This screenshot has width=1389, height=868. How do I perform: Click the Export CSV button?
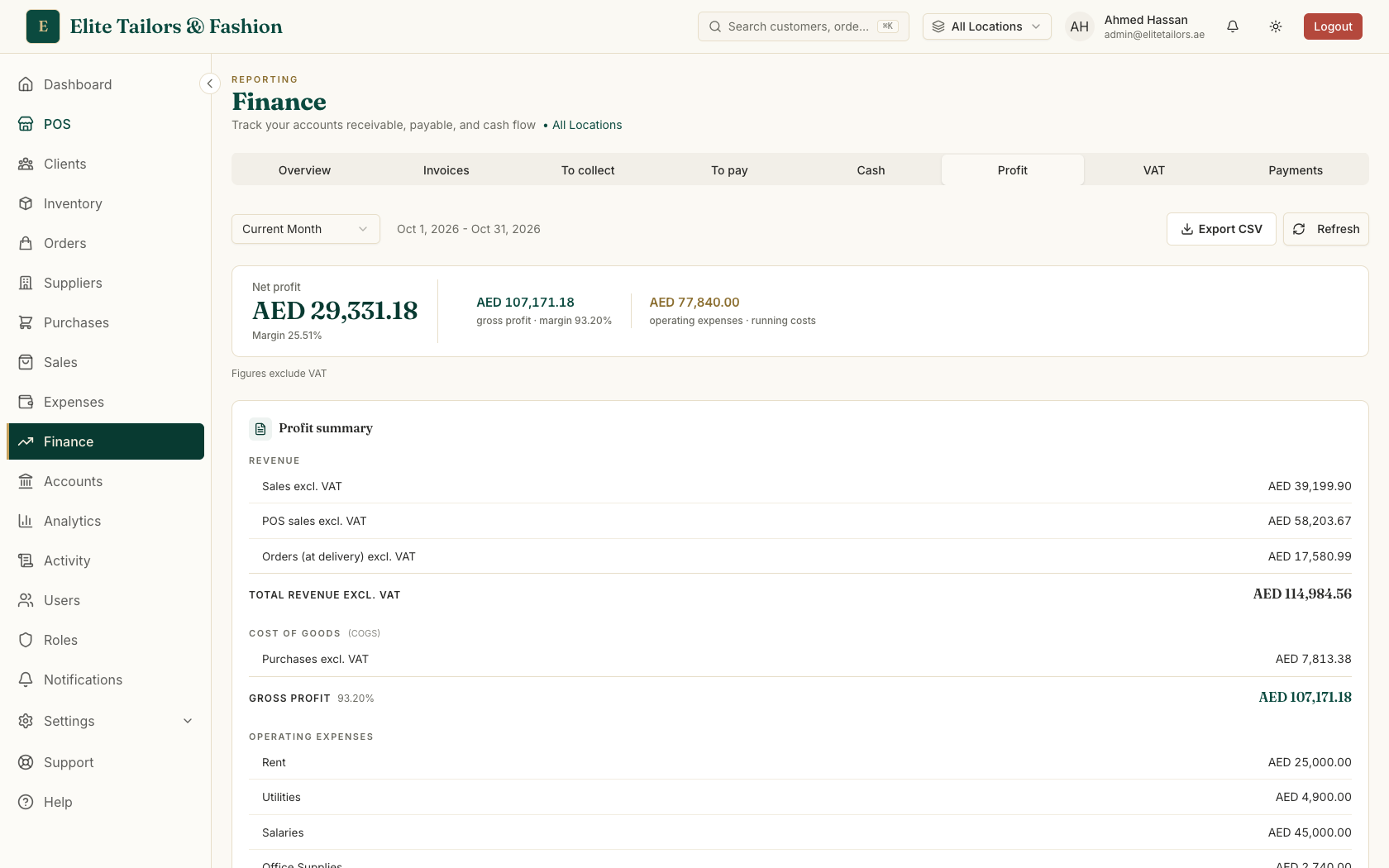[1221, 229]
